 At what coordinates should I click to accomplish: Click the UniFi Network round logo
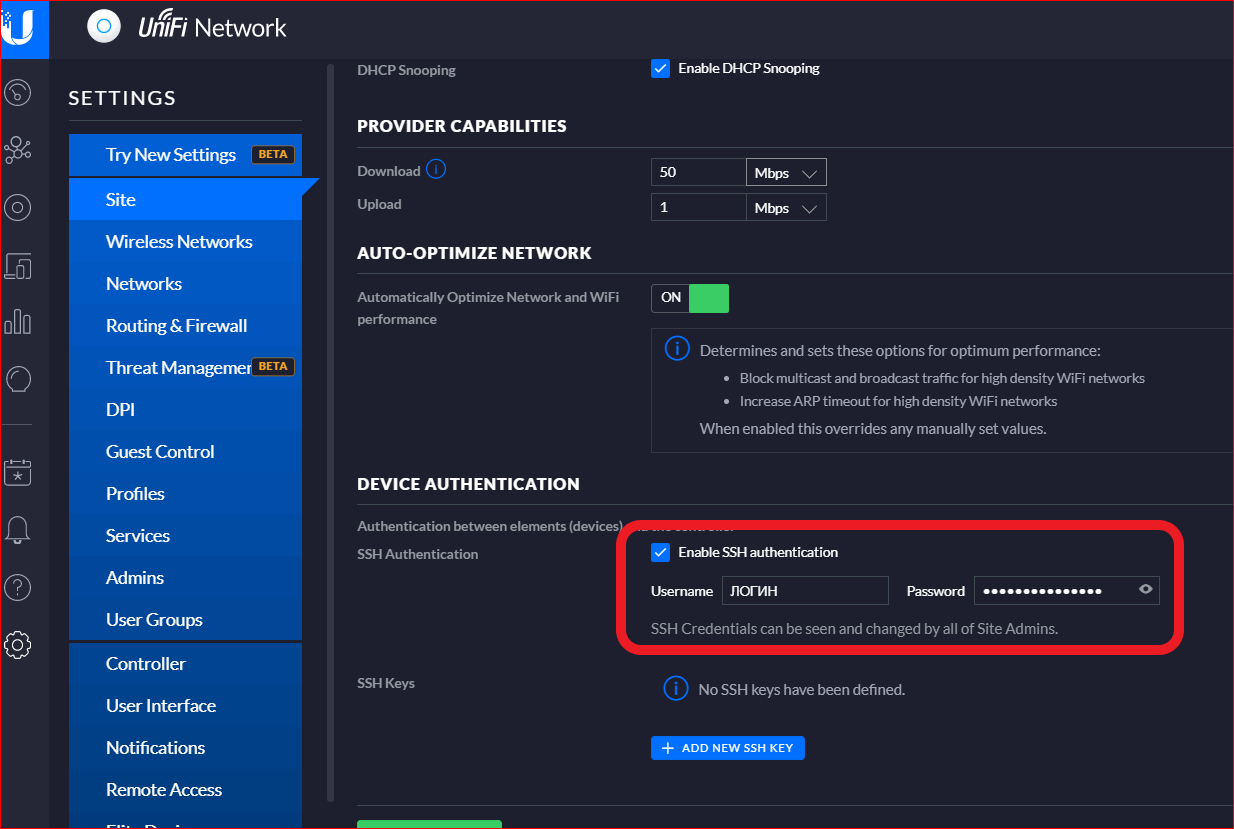104,27
